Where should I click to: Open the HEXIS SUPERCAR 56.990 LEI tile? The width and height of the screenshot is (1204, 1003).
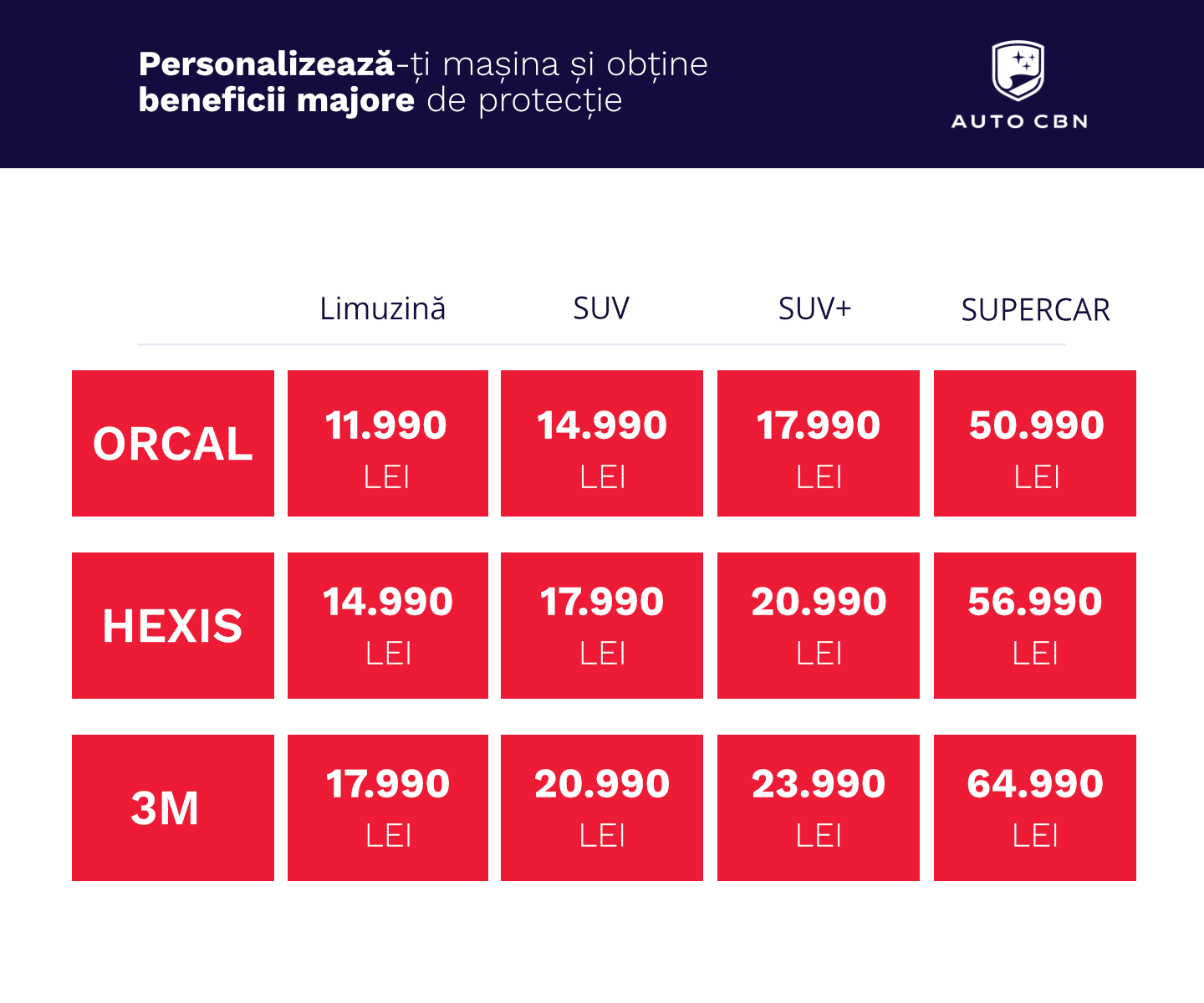[x=1035, y=625]
